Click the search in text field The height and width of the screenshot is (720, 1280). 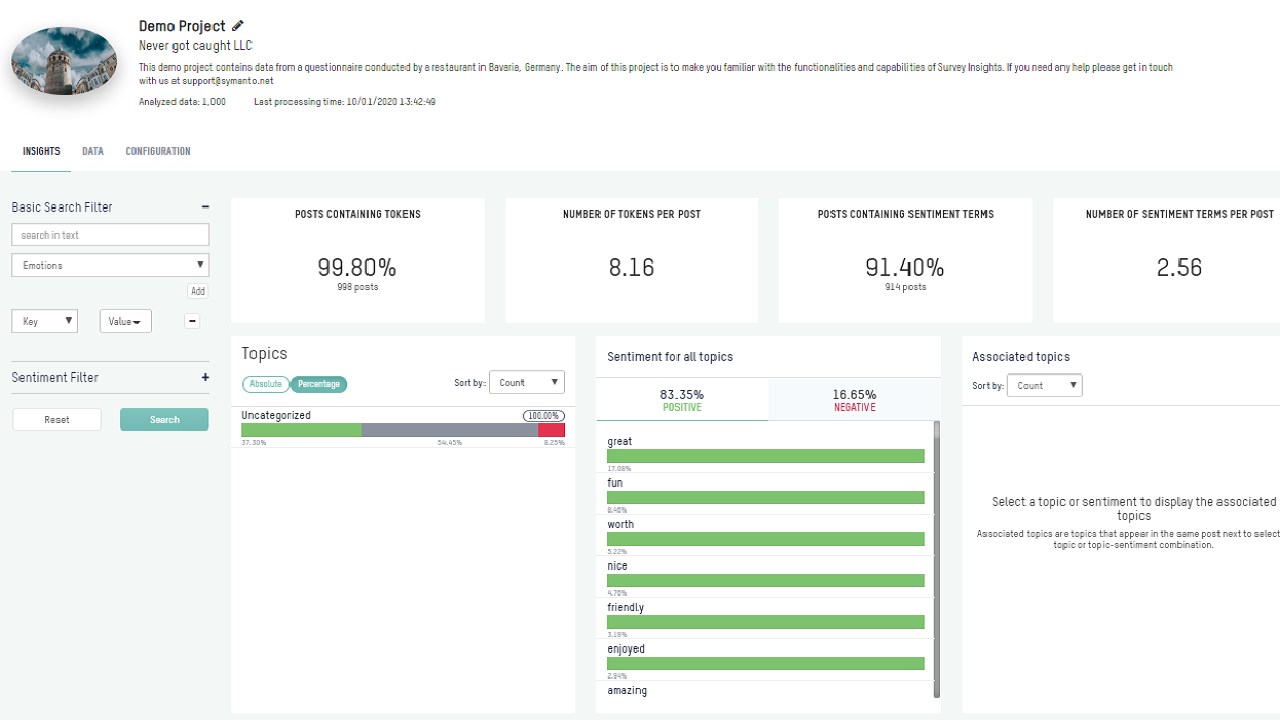[110, 235]
